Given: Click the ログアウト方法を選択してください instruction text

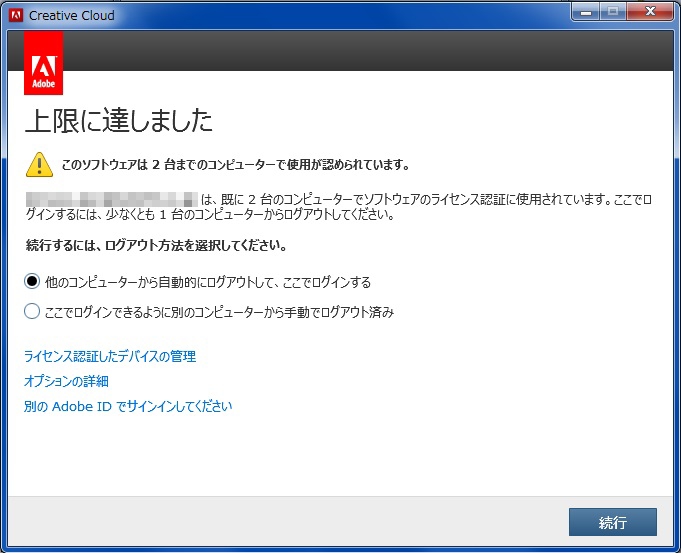Looking at the screenshot, I should pyautogui.click(x=156, y=245).
